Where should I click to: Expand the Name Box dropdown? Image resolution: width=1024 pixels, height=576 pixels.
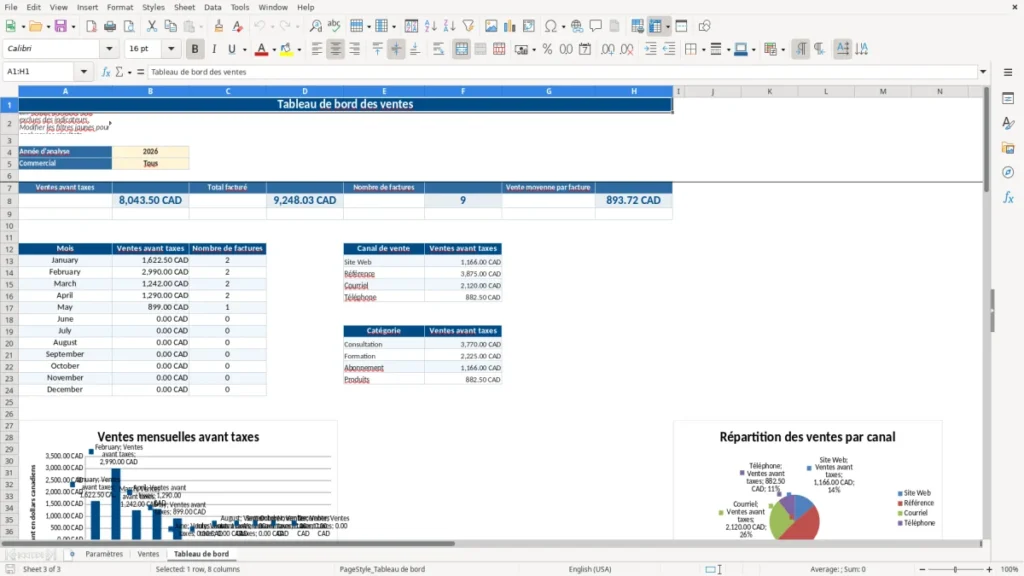tap(84, 72)
